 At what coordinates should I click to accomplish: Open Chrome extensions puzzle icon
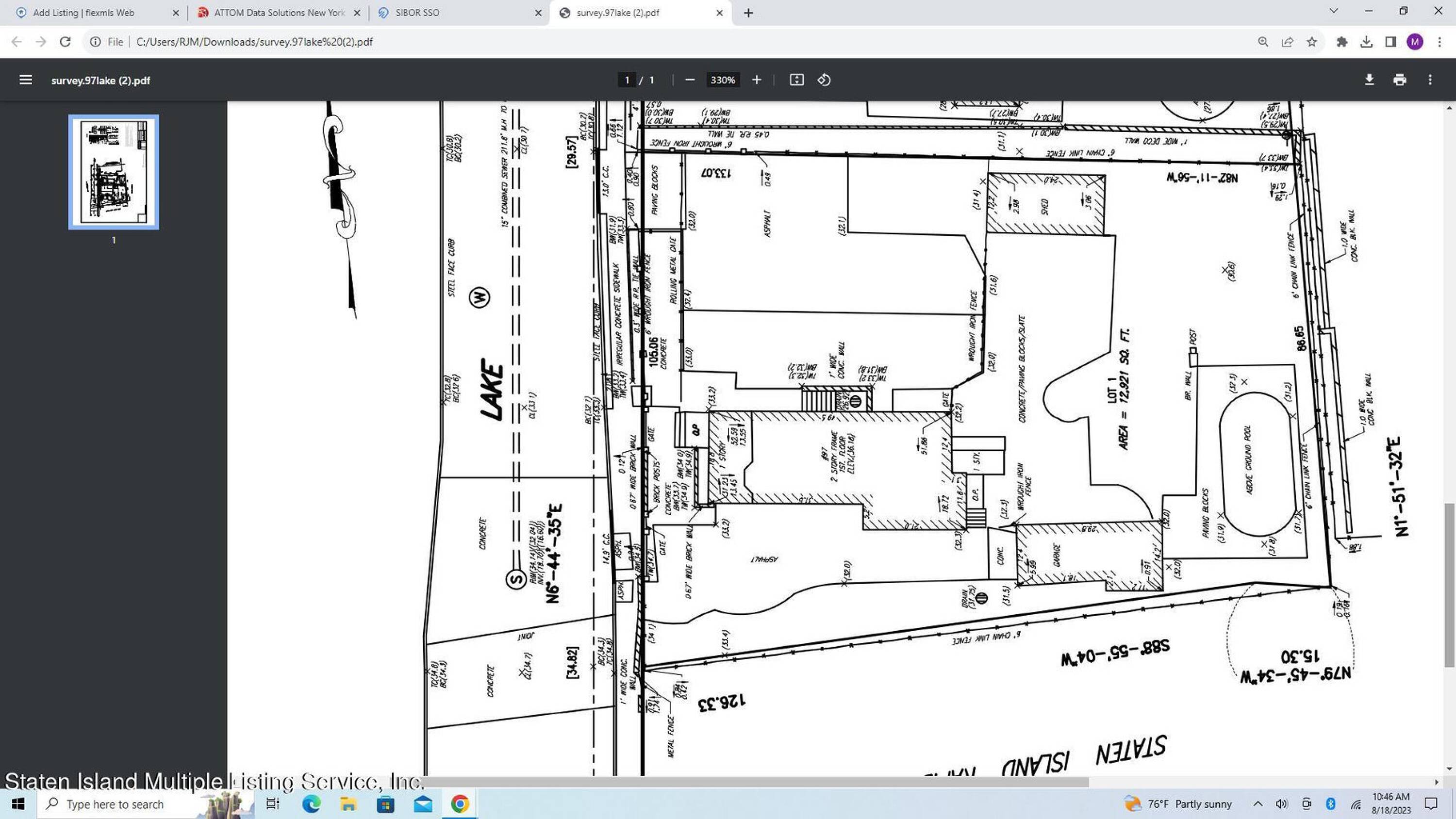click(x=1342, y=42)
